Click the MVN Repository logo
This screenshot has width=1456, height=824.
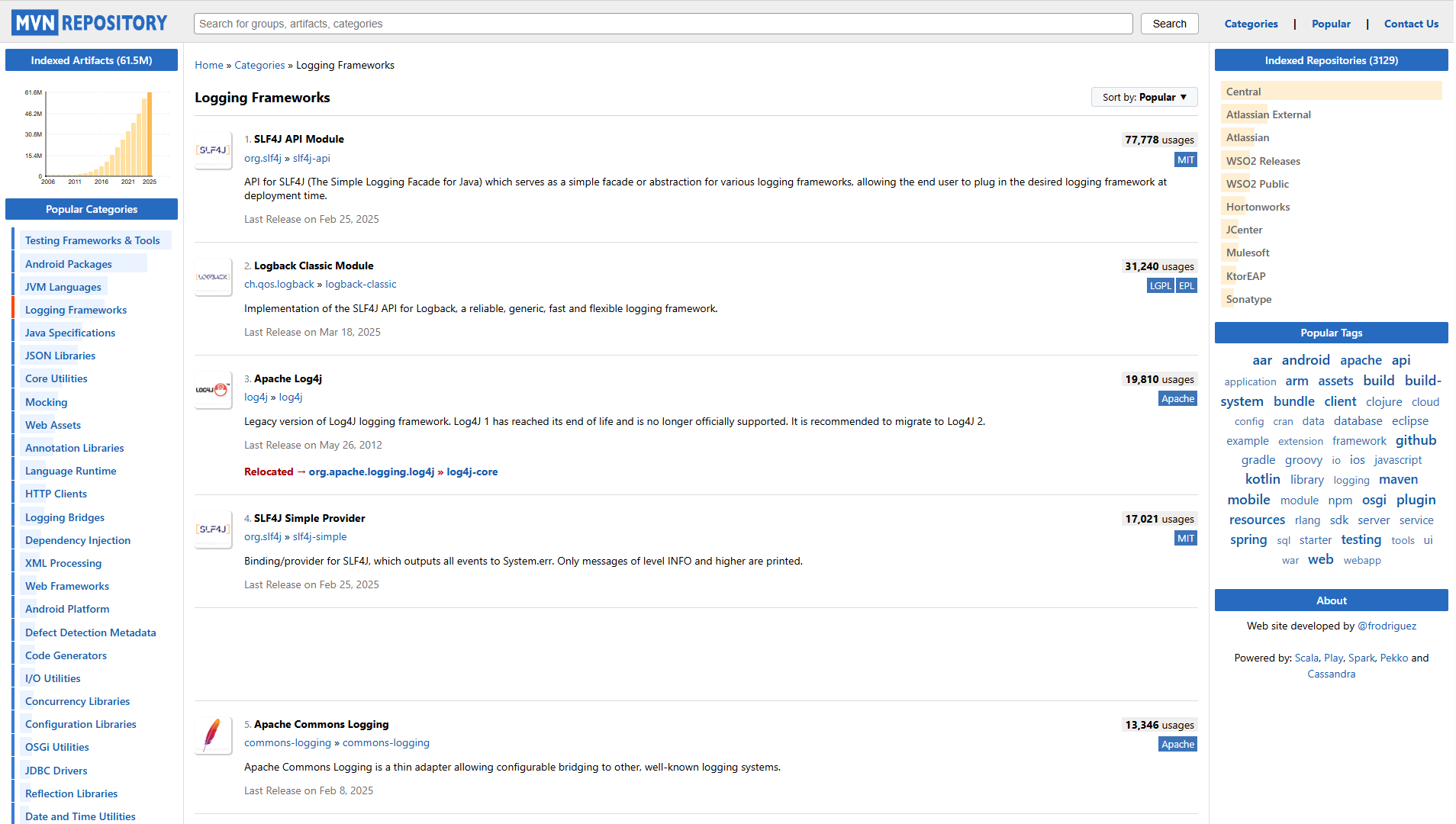(x=89, y=23)
